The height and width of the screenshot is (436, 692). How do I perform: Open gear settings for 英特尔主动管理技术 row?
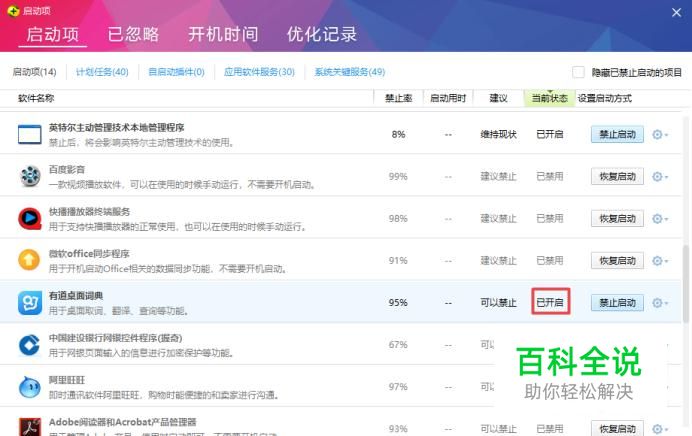[660, 135]
